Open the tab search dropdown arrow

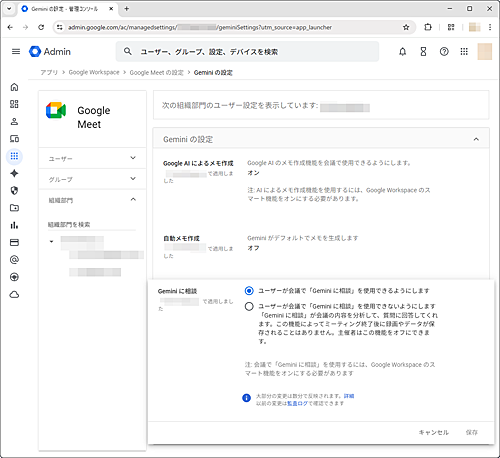[9, 9]
